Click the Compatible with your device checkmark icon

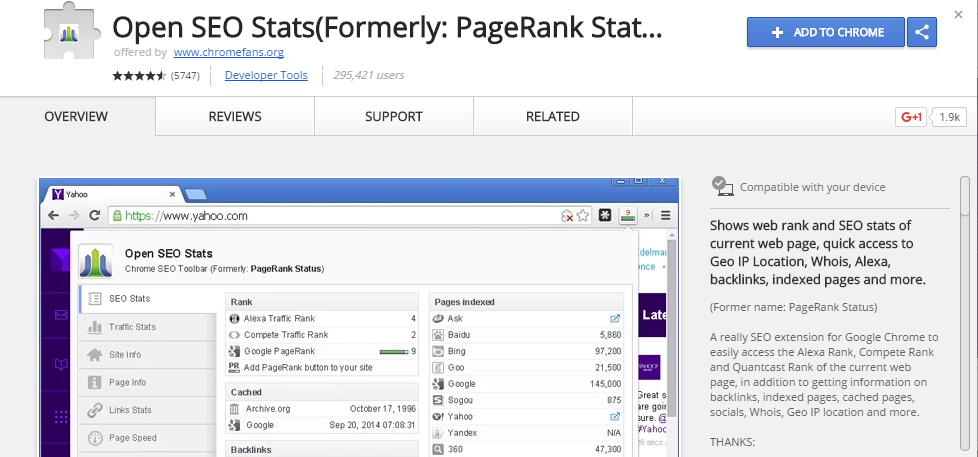coord(721,186)
